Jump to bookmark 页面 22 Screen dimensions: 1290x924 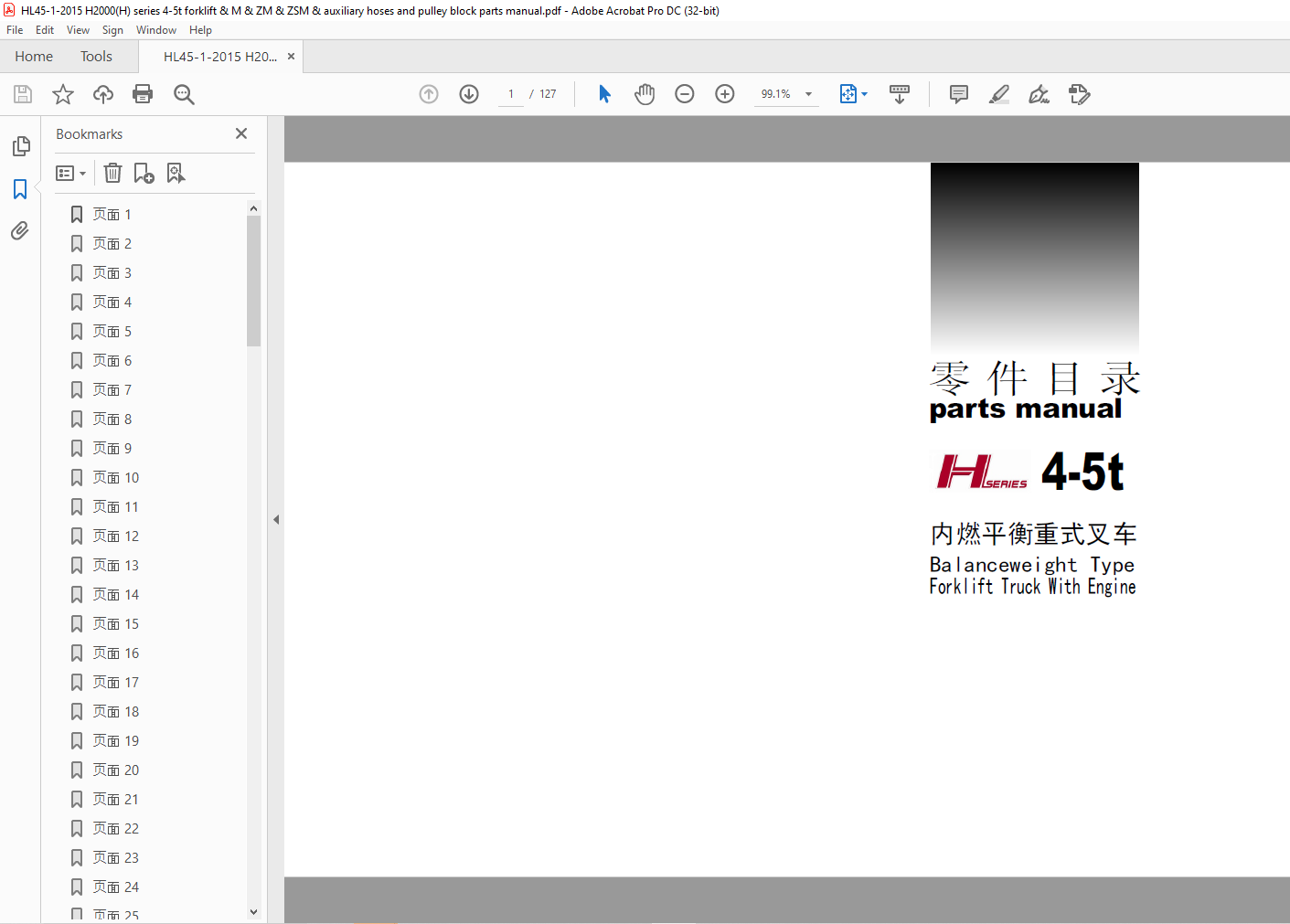tap(115, 828)
